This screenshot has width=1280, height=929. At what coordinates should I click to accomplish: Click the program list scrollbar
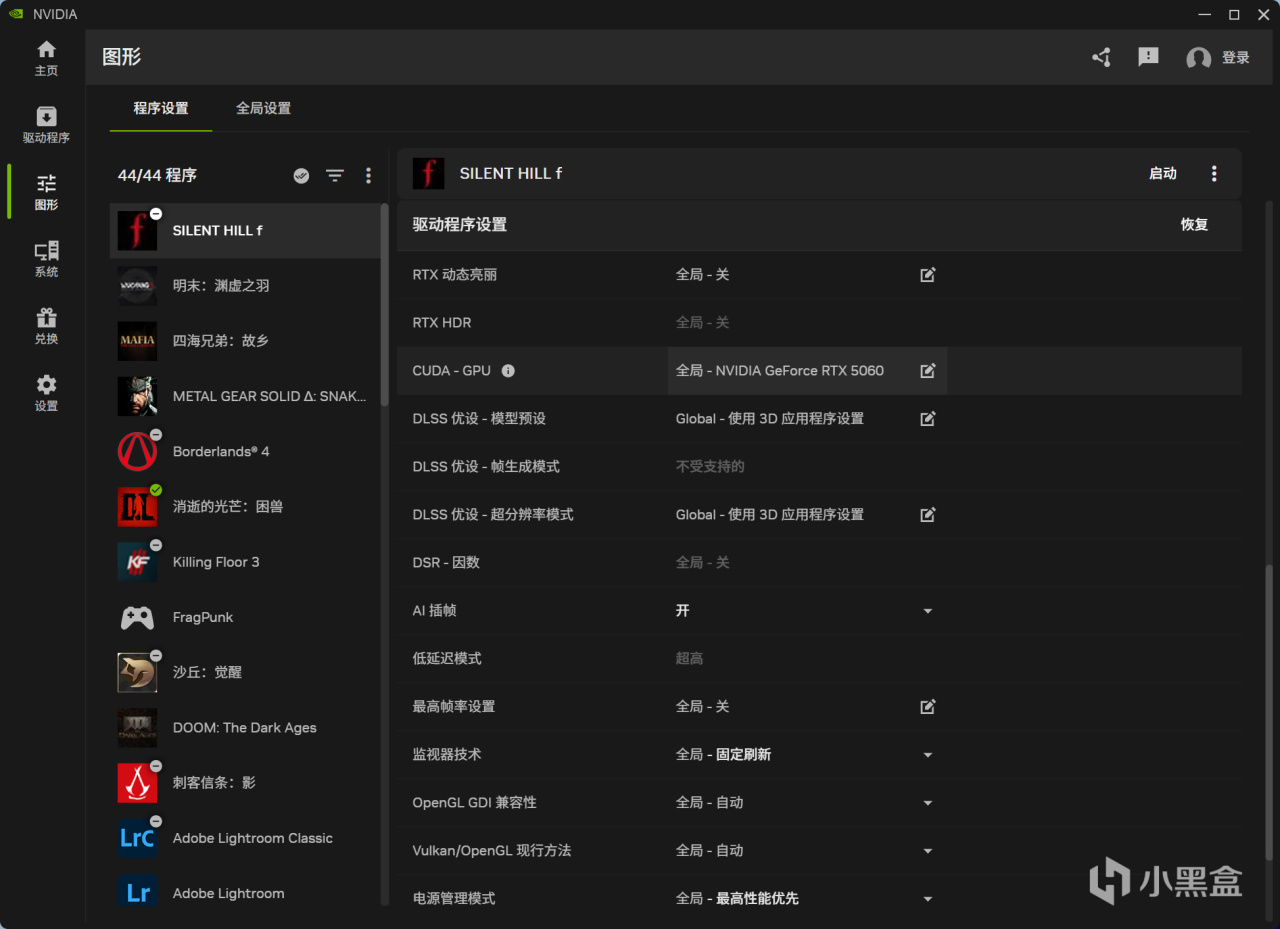pos(385,304)
